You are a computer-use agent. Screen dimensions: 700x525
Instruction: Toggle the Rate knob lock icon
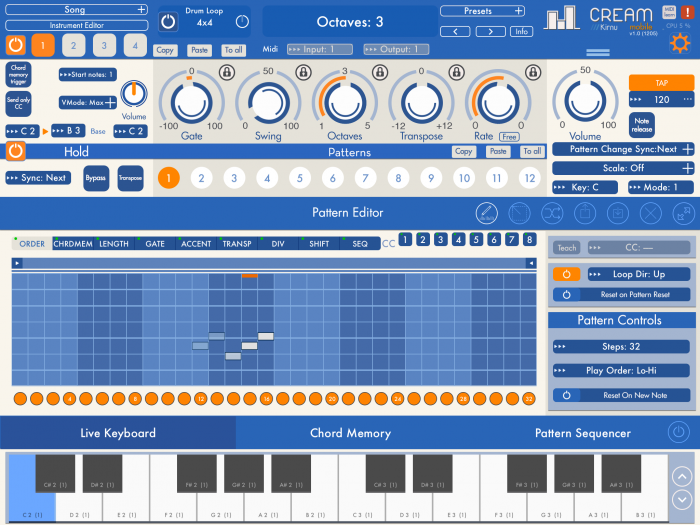click(x=533, y=72)
